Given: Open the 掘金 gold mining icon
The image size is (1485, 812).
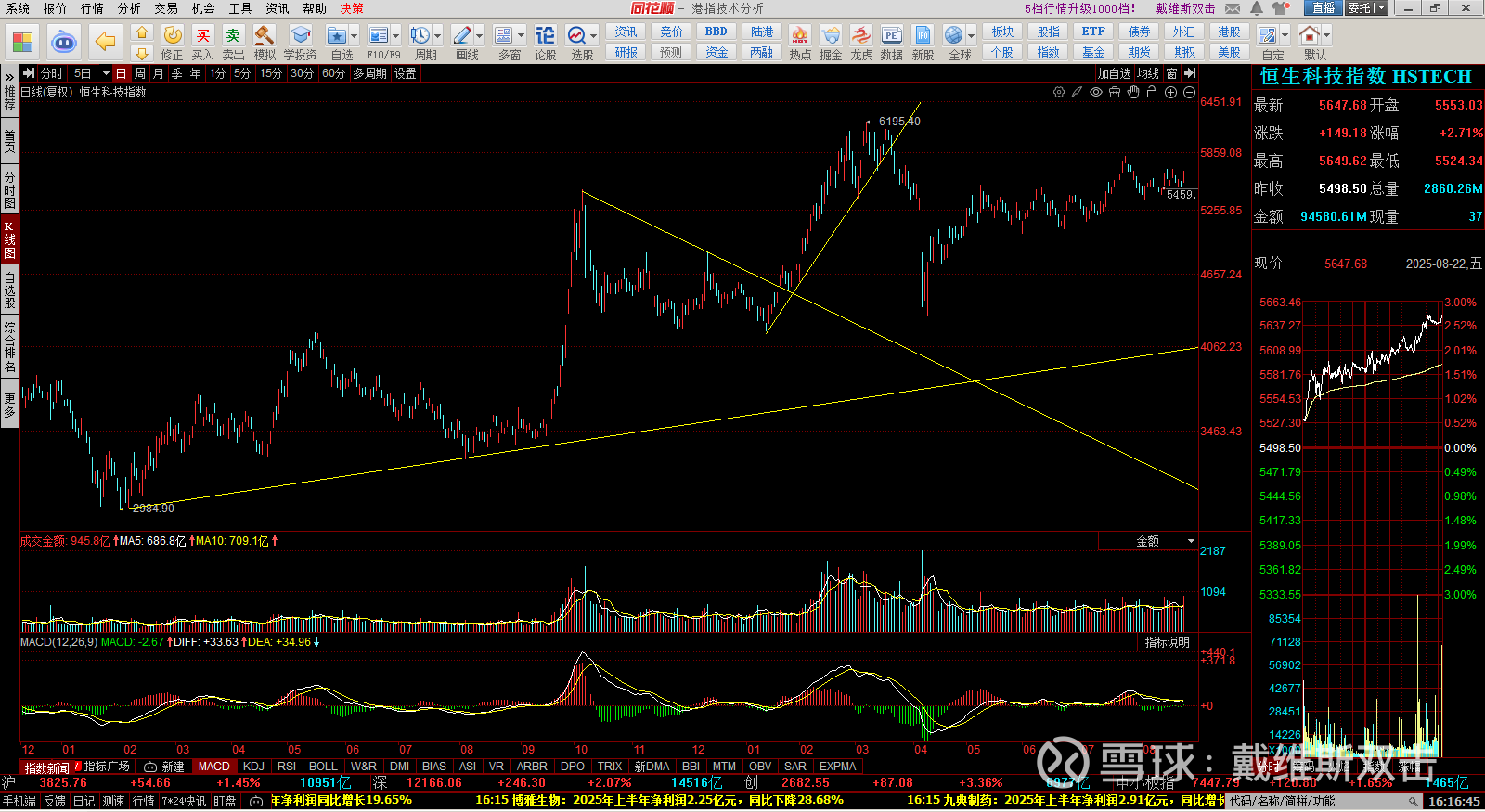Looking at the screenshot, I should pos(831,35).
